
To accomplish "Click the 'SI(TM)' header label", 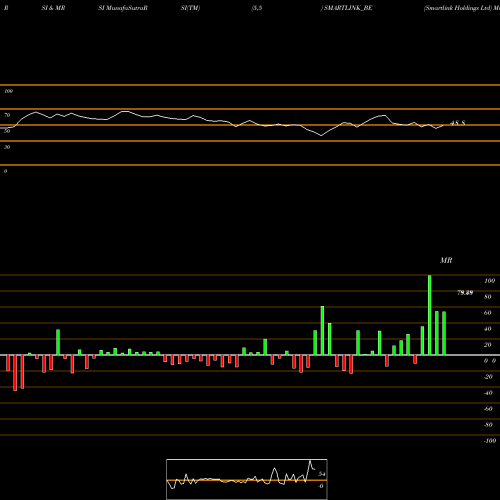I will (190, 8).
